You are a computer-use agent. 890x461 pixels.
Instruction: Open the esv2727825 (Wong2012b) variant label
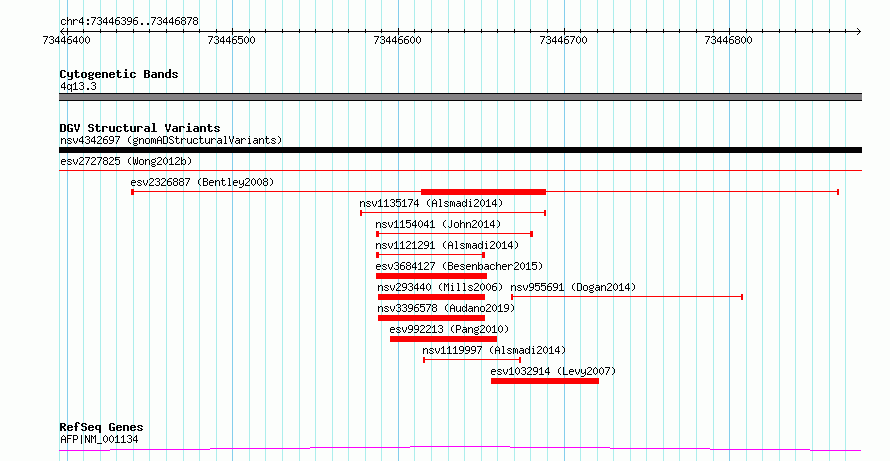(126, 161)
